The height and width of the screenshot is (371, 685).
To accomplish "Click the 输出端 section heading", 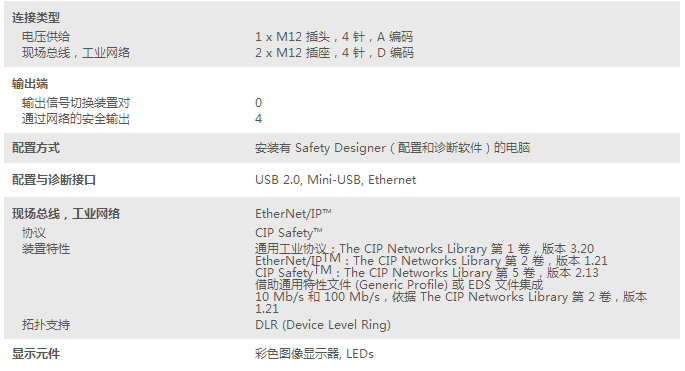I will [x=30, y=83].
